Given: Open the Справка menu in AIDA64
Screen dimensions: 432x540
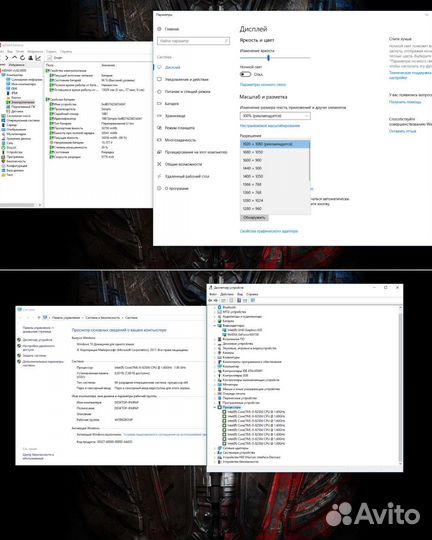Looking at the screenshot, I should click(x=66, y=52).
